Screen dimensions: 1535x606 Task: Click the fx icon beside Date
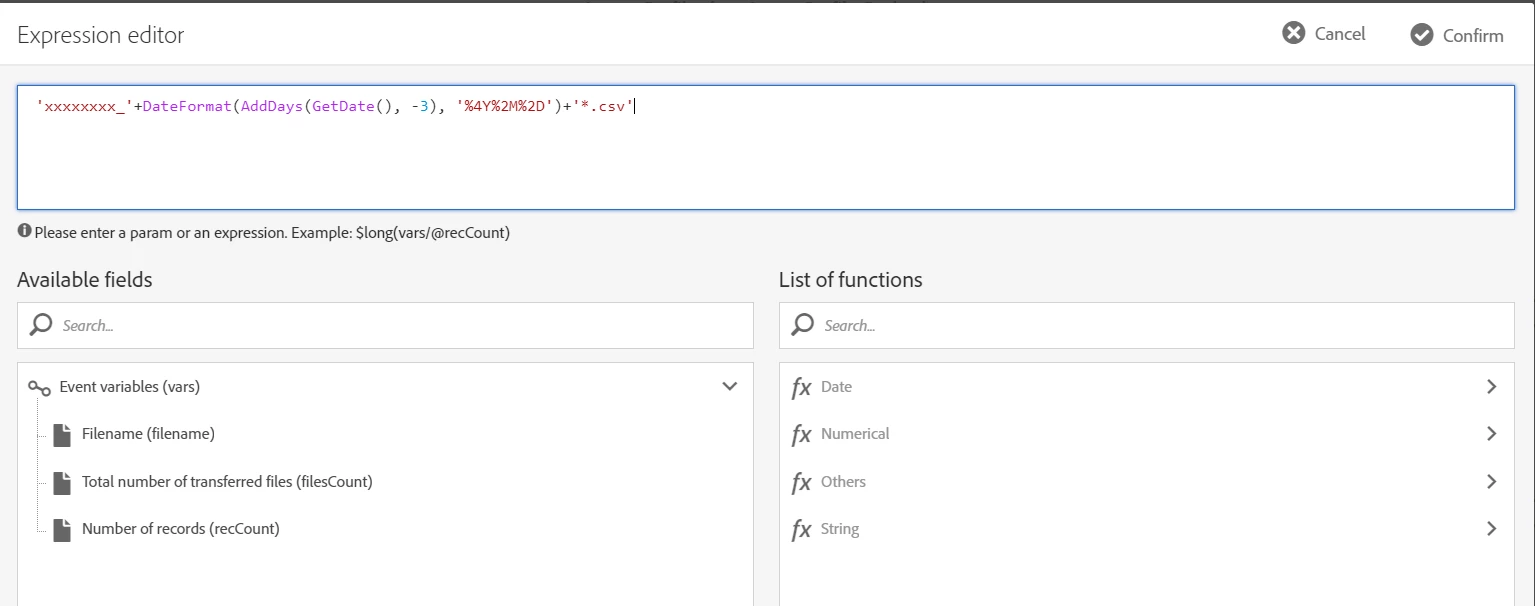click(801, 387)
